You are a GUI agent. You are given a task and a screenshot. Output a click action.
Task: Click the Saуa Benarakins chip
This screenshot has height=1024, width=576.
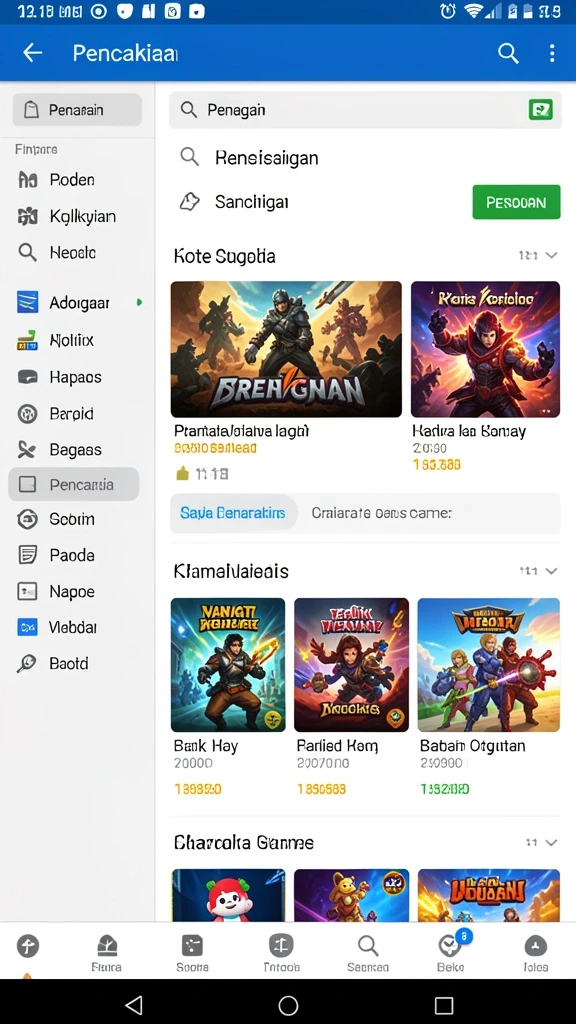[x=233, y=513]
